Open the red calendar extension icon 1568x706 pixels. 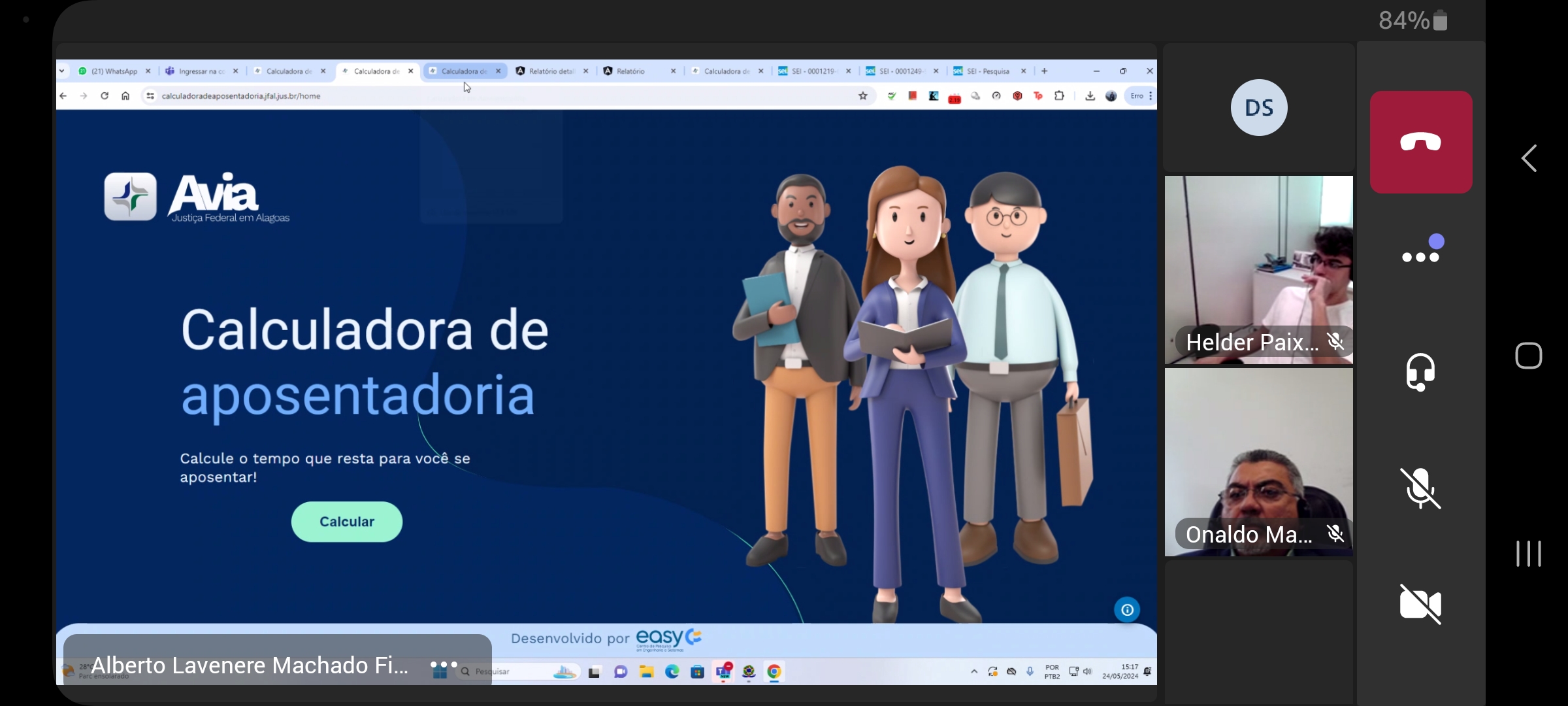pyautogui.click(x=955, y=97)
